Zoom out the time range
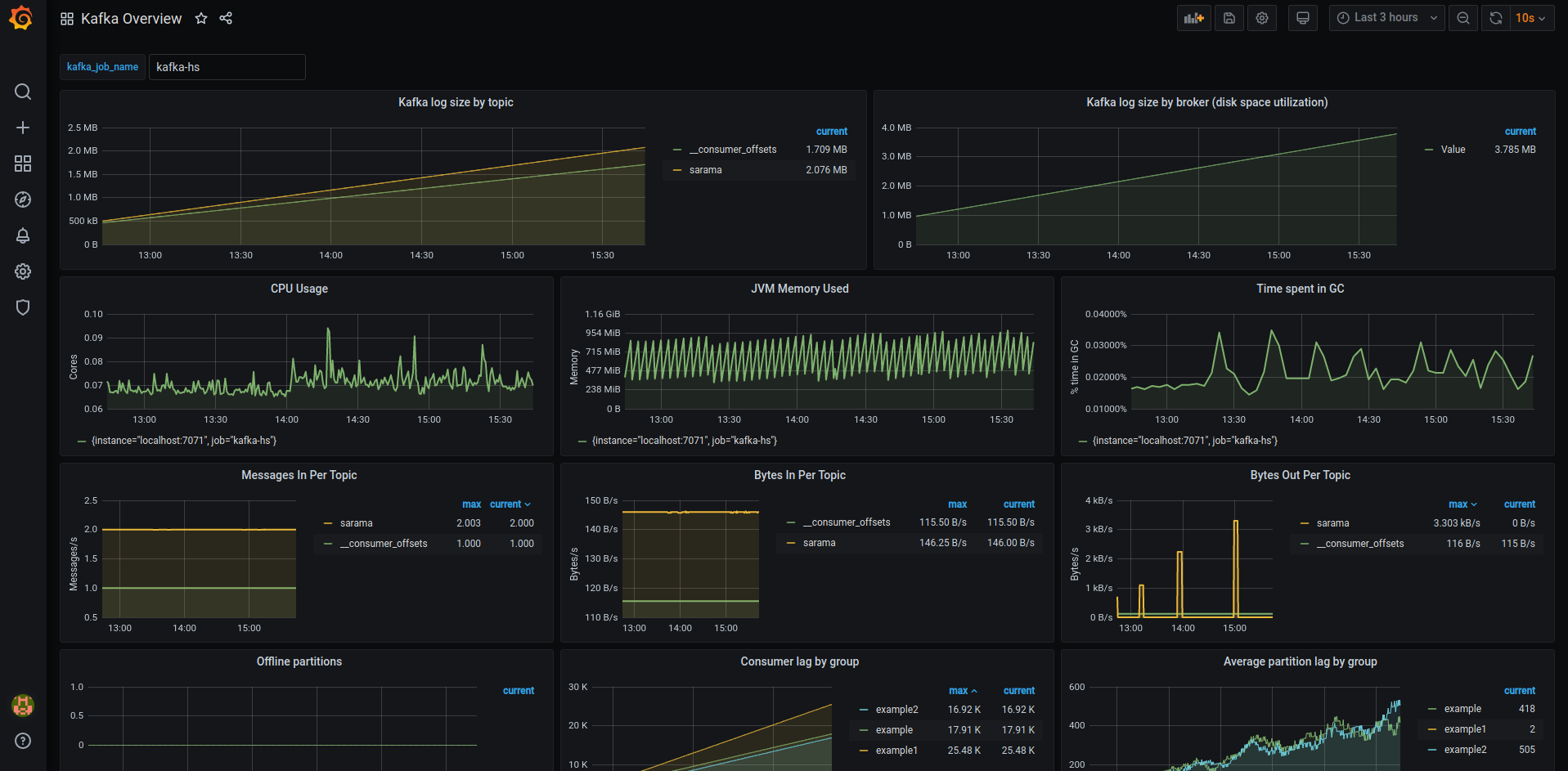The image size is (1568, 771). point(1463,18)
